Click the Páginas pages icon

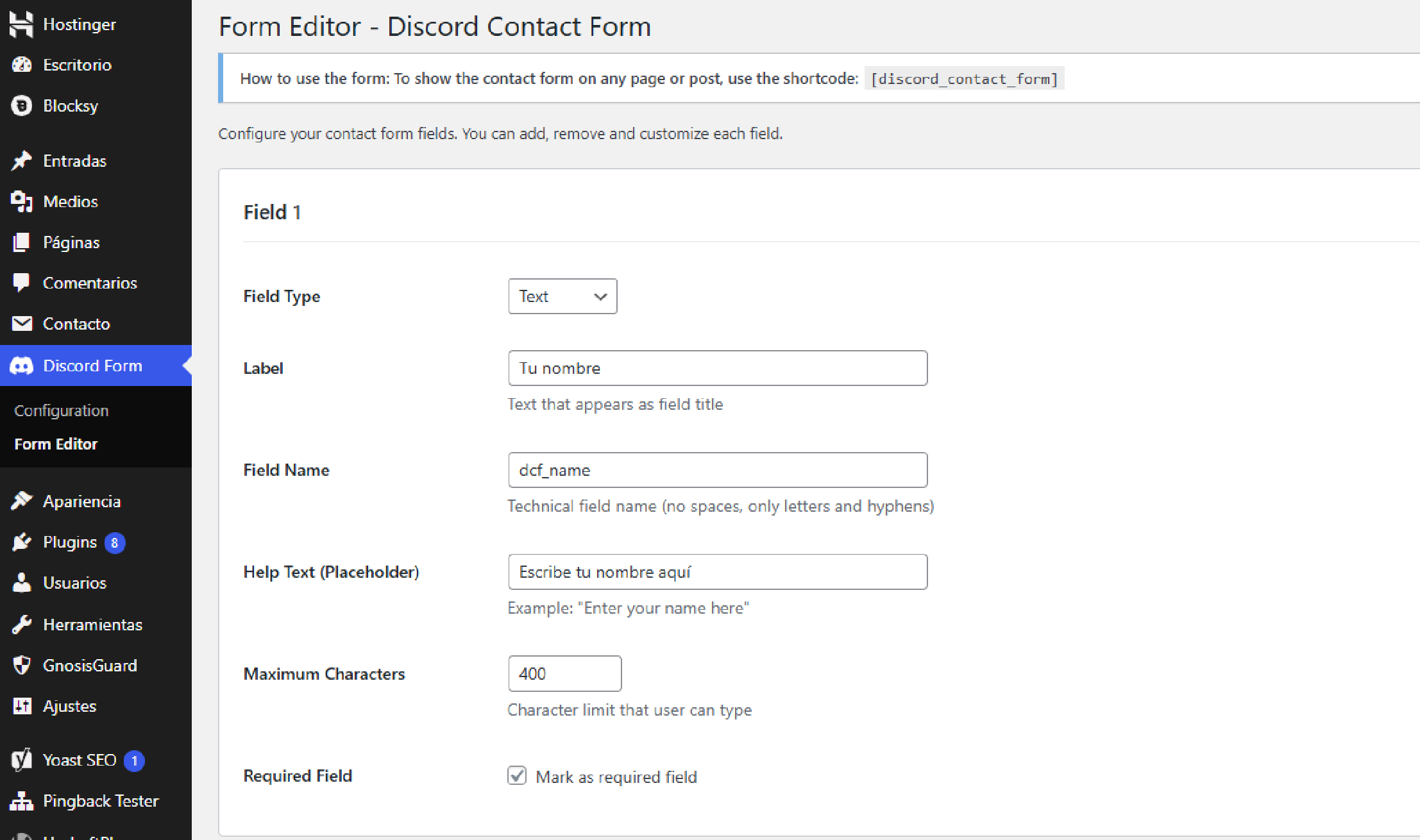[x=21, y=242]
